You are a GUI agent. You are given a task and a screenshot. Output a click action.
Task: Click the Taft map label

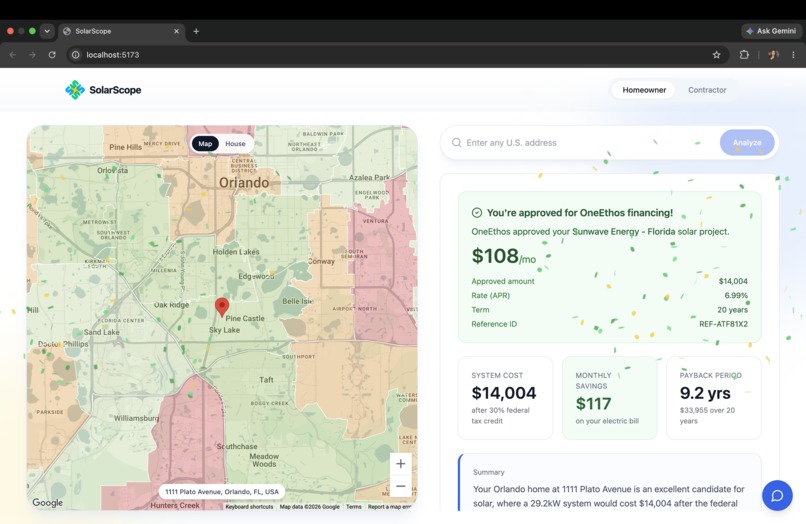click(266, 380)
